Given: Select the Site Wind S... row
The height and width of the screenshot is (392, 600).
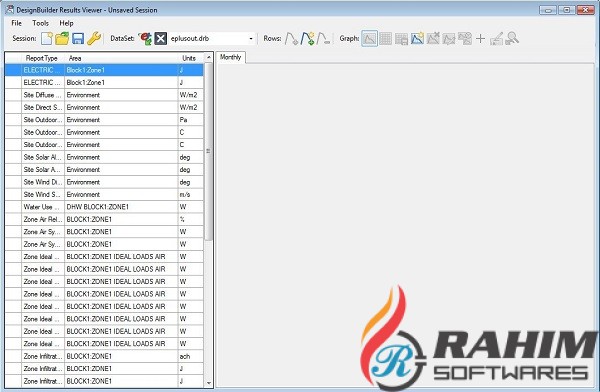Looking at the screenshot, I should tap(104, 194).
